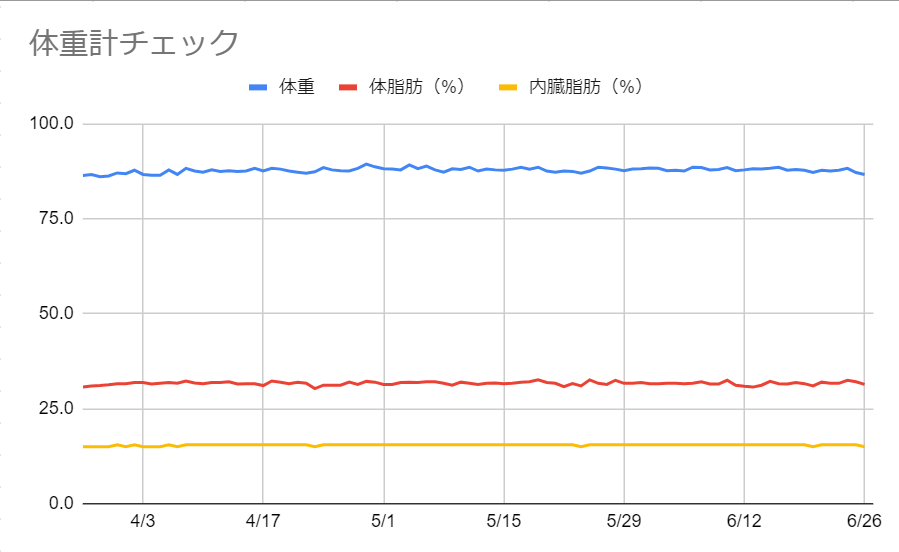Image resolution: width=899 pixels, height=552 pixels.
Task: Click the 体重 legend label
Action: pyautogui.click(x=297, y=87)
